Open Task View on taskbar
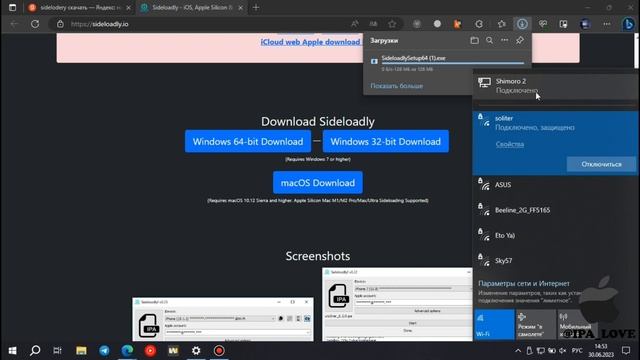The image size is (640, 360). pos(58,351)
